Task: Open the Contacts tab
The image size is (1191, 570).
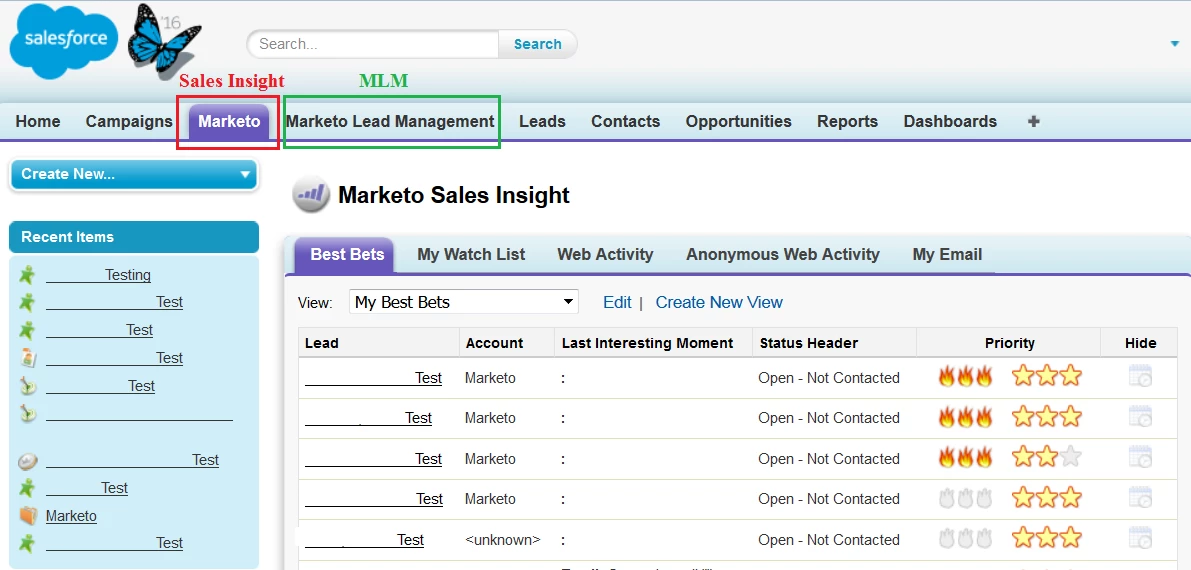Action: [626, 122]
